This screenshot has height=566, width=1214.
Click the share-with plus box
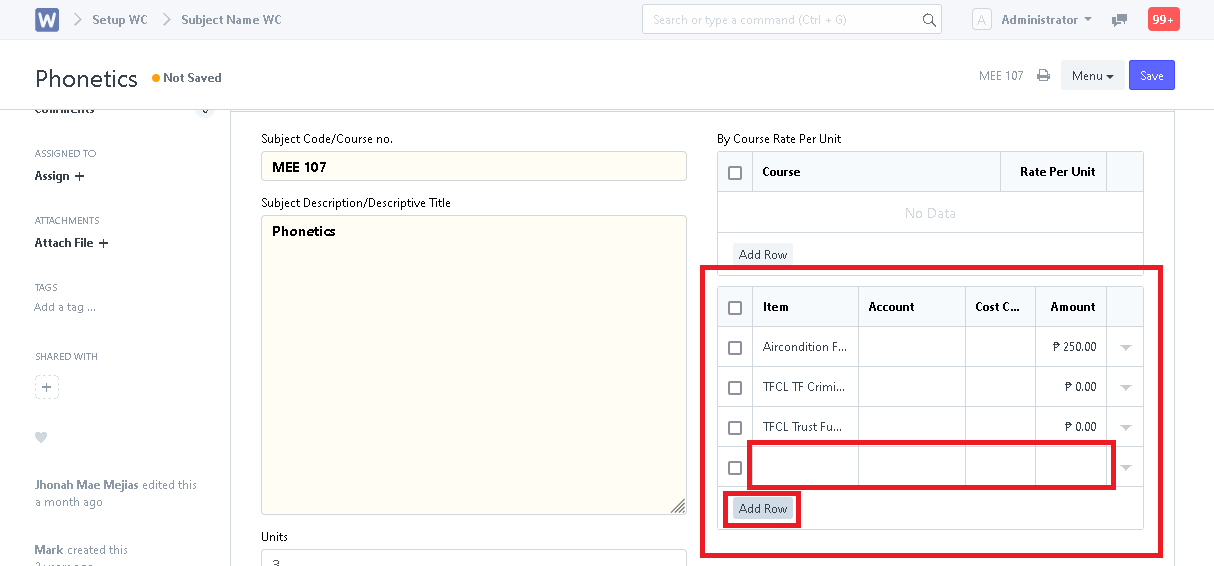coord(46,387)
